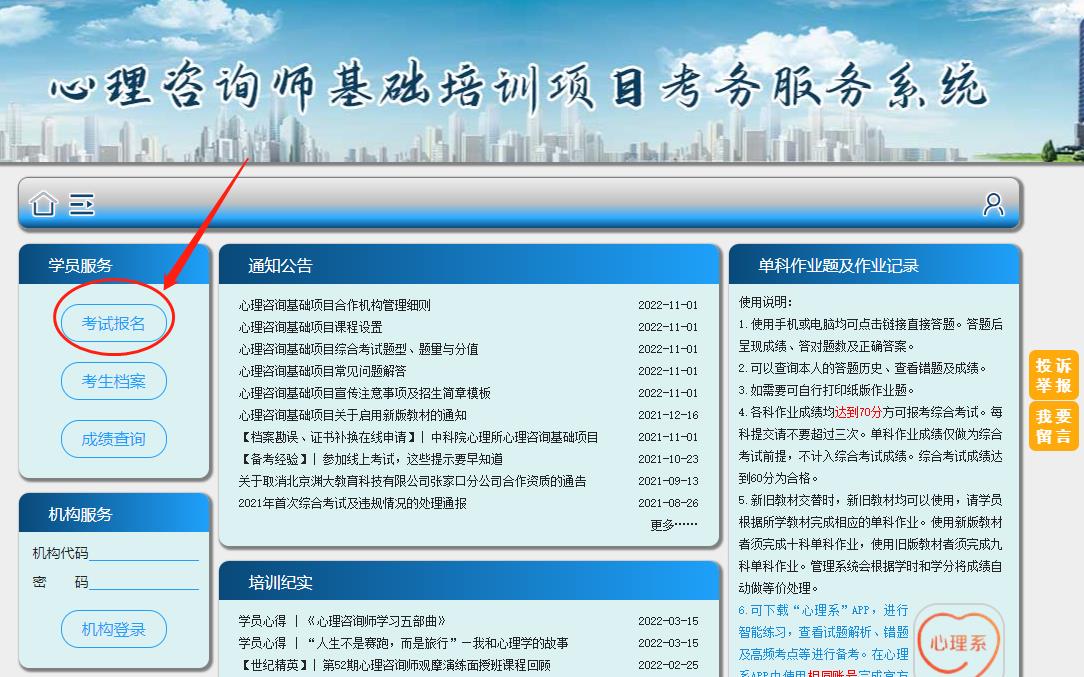This screenshot has width=1084, height=677.
Task: Click the date 2022-11-01 beside 合作机构管理细则
Action: coord(668,305)
